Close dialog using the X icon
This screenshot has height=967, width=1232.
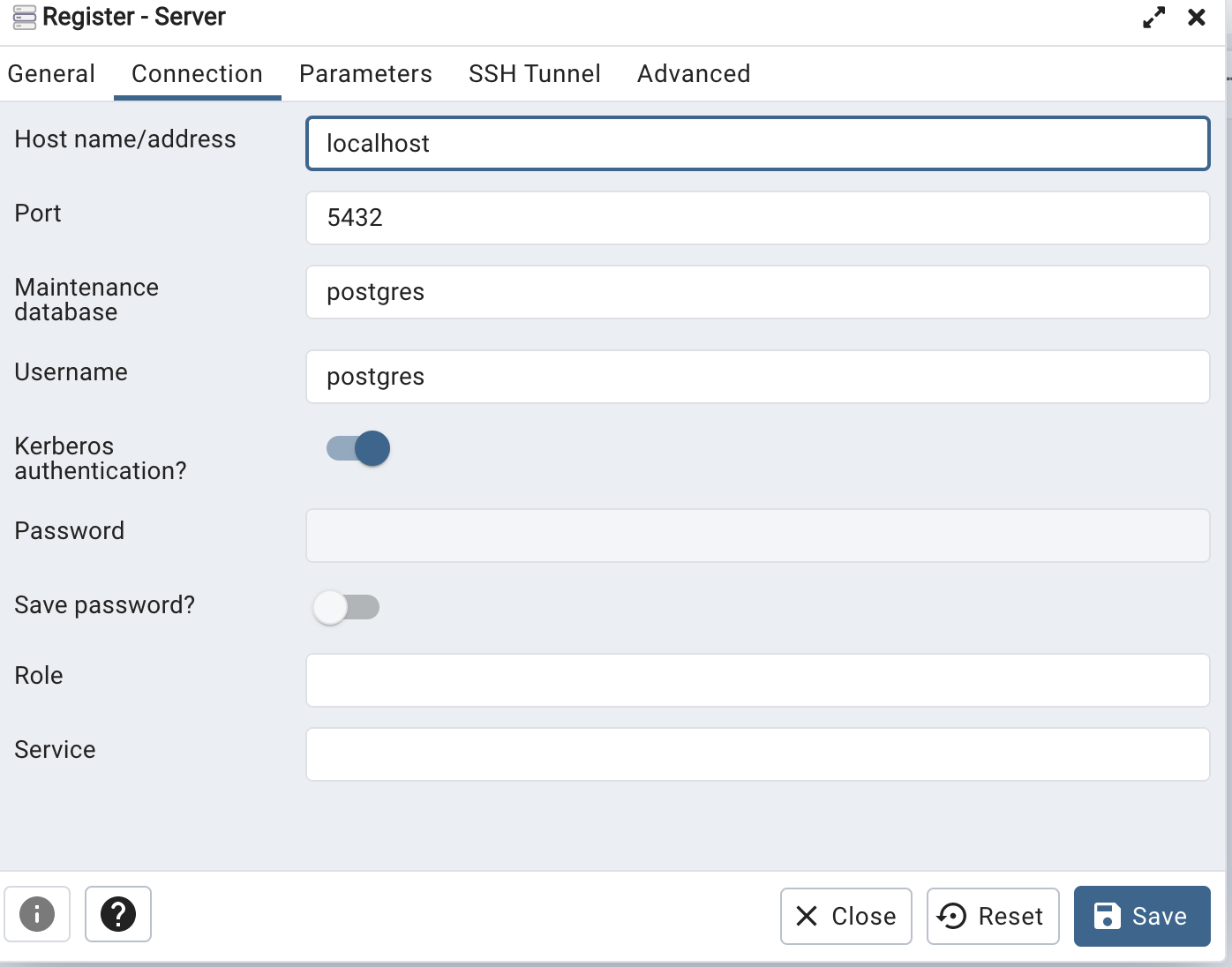tap(1197, 18)
